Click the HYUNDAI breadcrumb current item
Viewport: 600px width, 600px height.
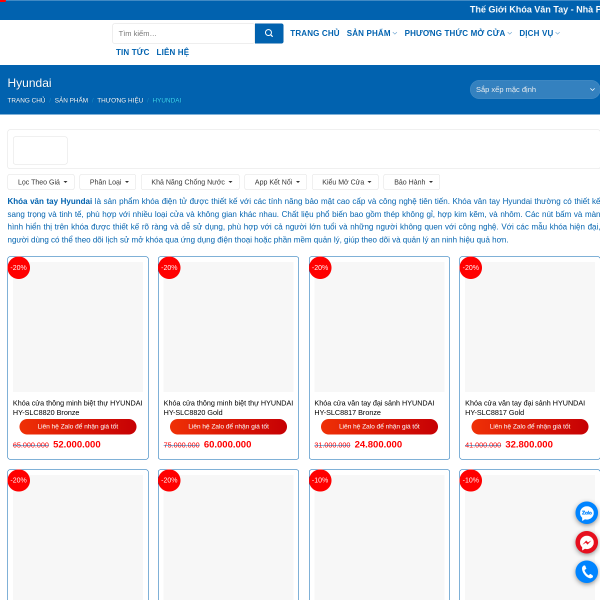coord(167,100)
